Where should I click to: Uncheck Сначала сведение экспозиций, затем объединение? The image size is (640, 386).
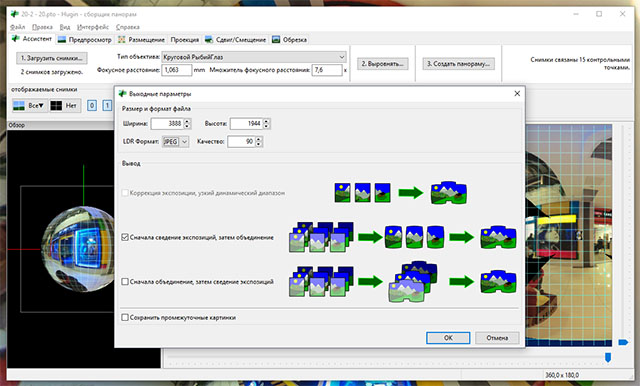(x=125, y=237)
